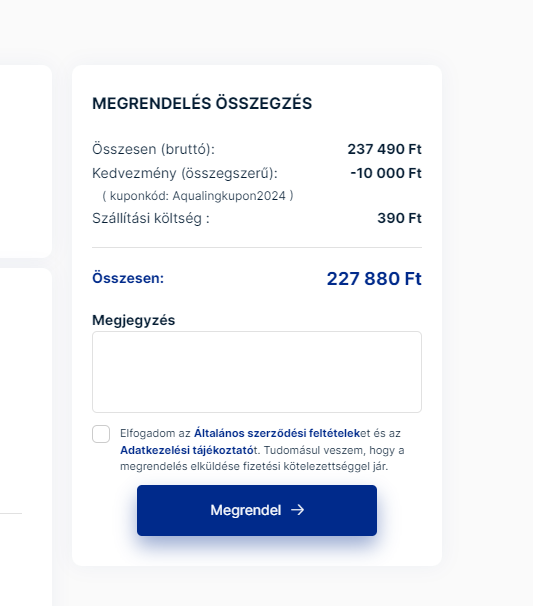Click the Megrendel order button
Viewport: 533px width, 606px height.
(x=257, y=510)
